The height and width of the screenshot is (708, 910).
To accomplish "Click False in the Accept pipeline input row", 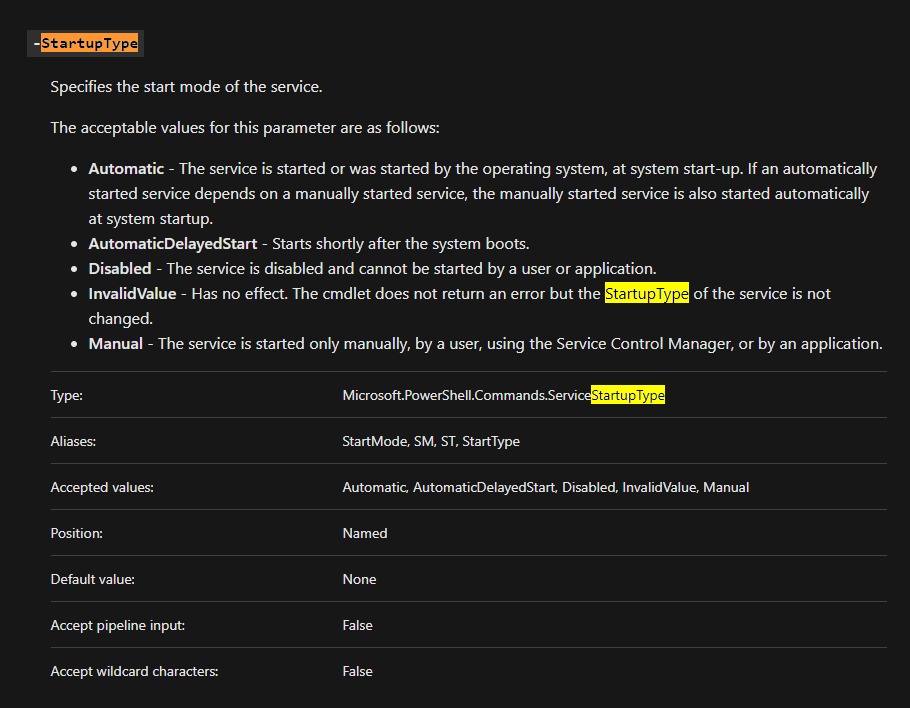I will tap(357, 626).
